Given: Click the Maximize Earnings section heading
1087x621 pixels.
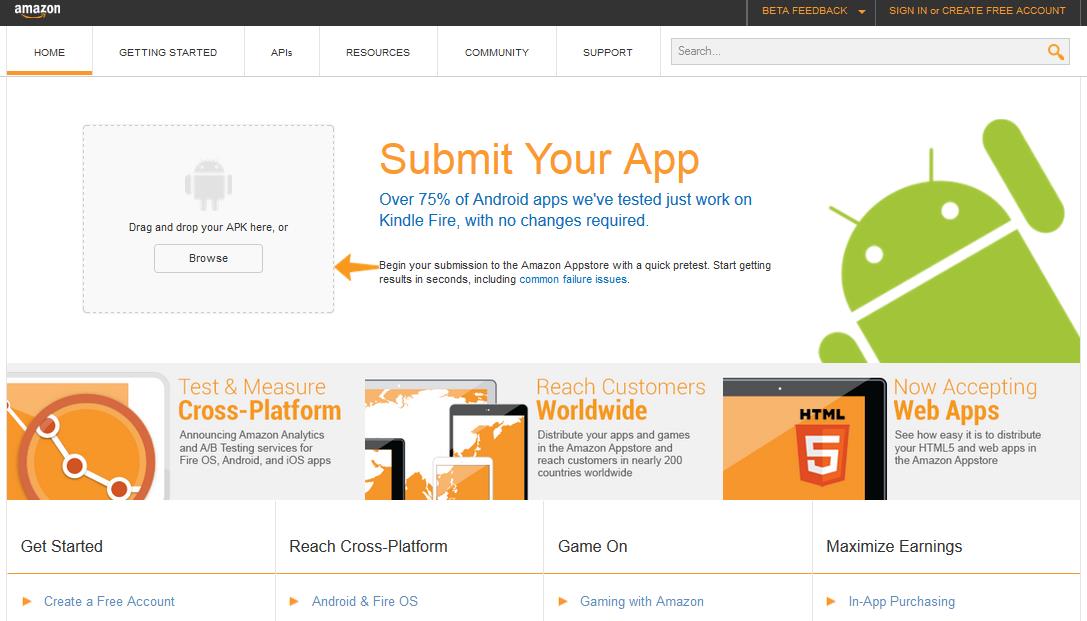Looking at the screenshot, I should pyautogui.click(x=894, y=546).
